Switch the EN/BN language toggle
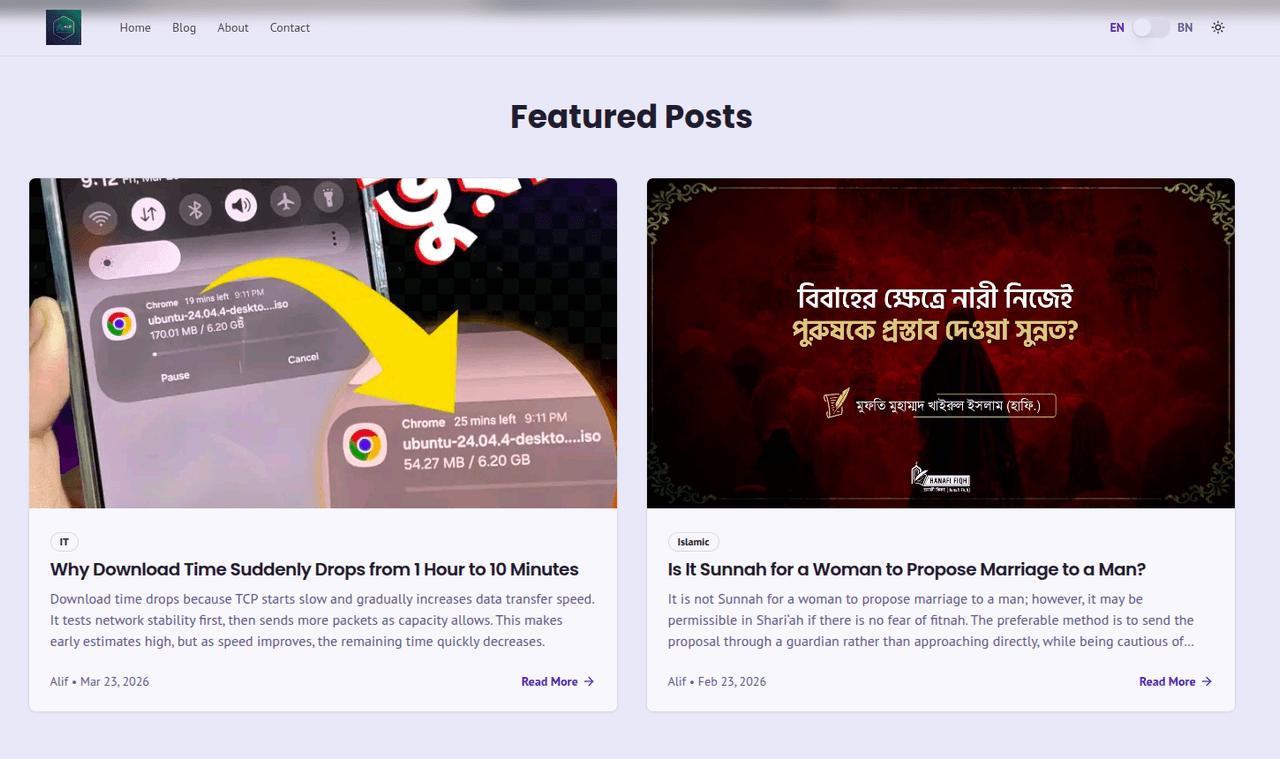 pyautogui.click(x=1151, y=28)
